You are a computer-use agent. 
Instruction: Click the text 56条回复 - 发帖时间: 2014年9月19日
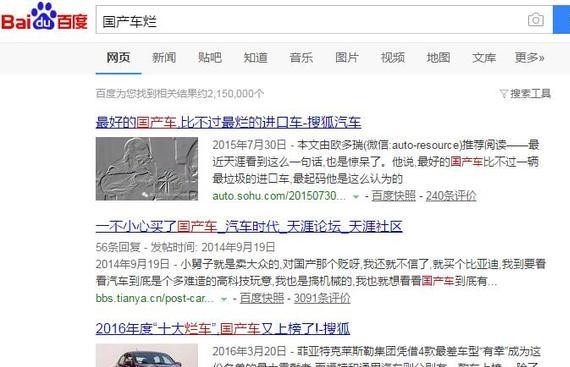(x=185, y=247)
